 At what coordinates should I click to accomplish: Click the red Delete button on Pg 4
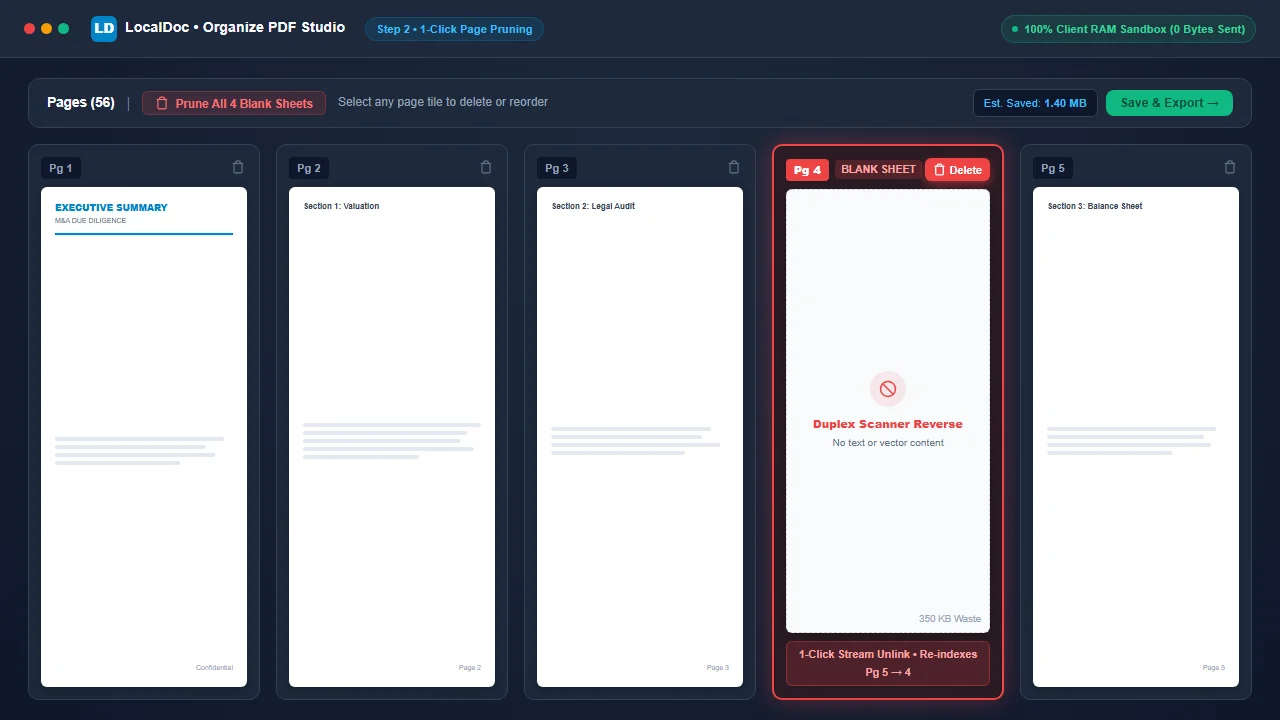tap(957, 170)
